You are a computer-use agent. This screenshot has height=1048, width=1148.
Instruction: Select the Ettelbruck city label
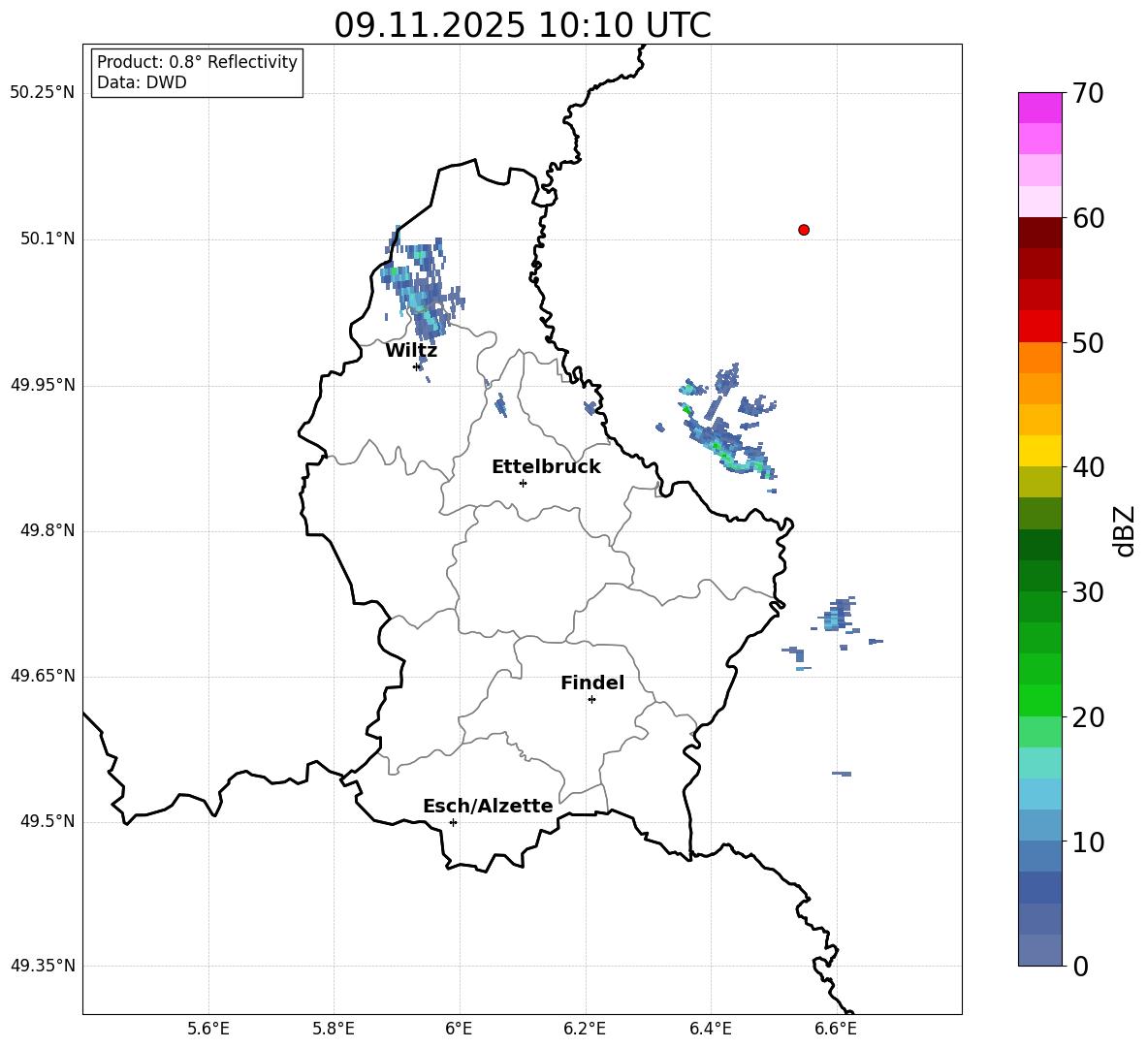(546, 467)
